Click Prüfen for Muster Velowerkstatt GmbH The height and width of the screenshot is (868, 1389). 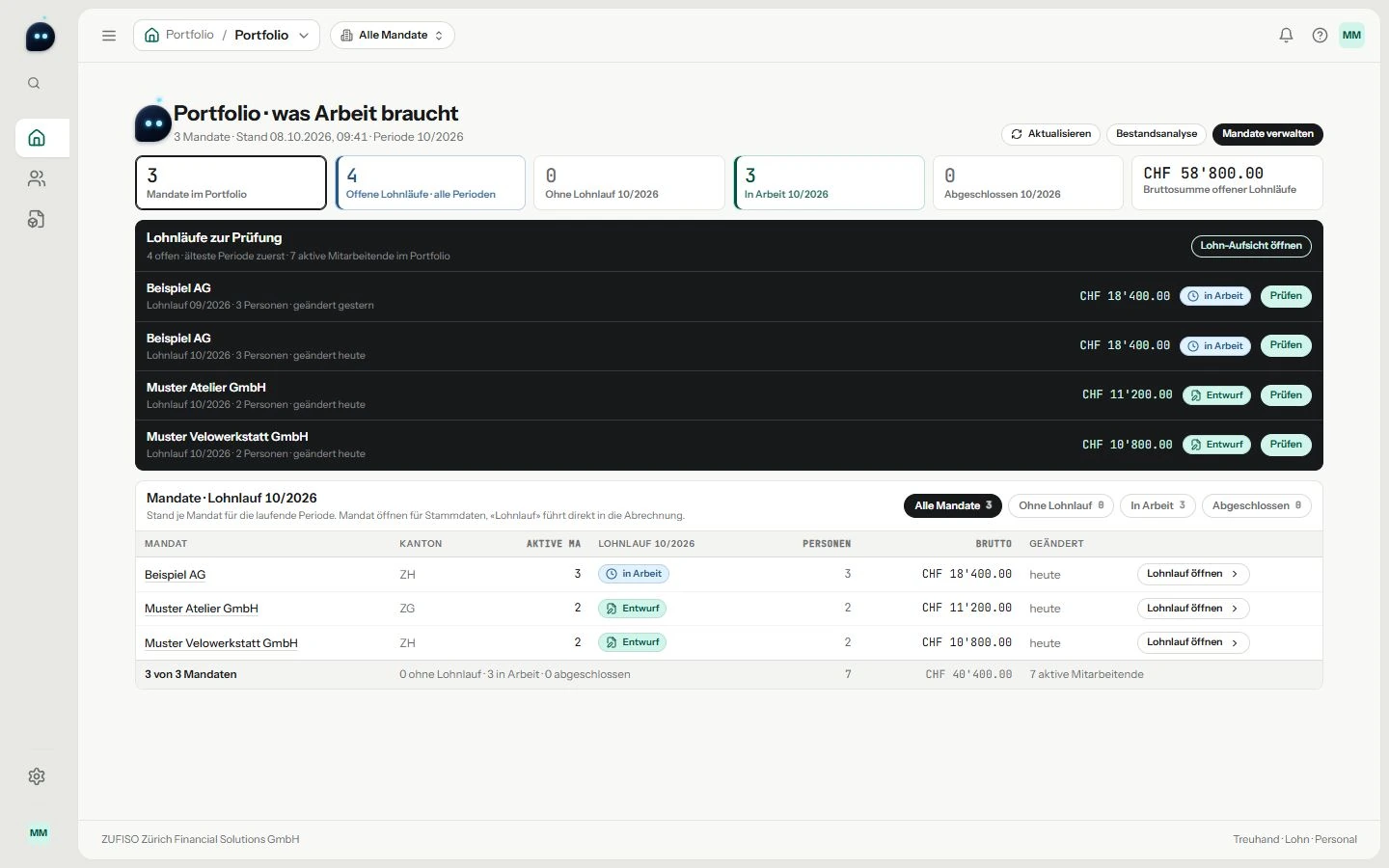pyautogui.click(x=1286, y=445)
